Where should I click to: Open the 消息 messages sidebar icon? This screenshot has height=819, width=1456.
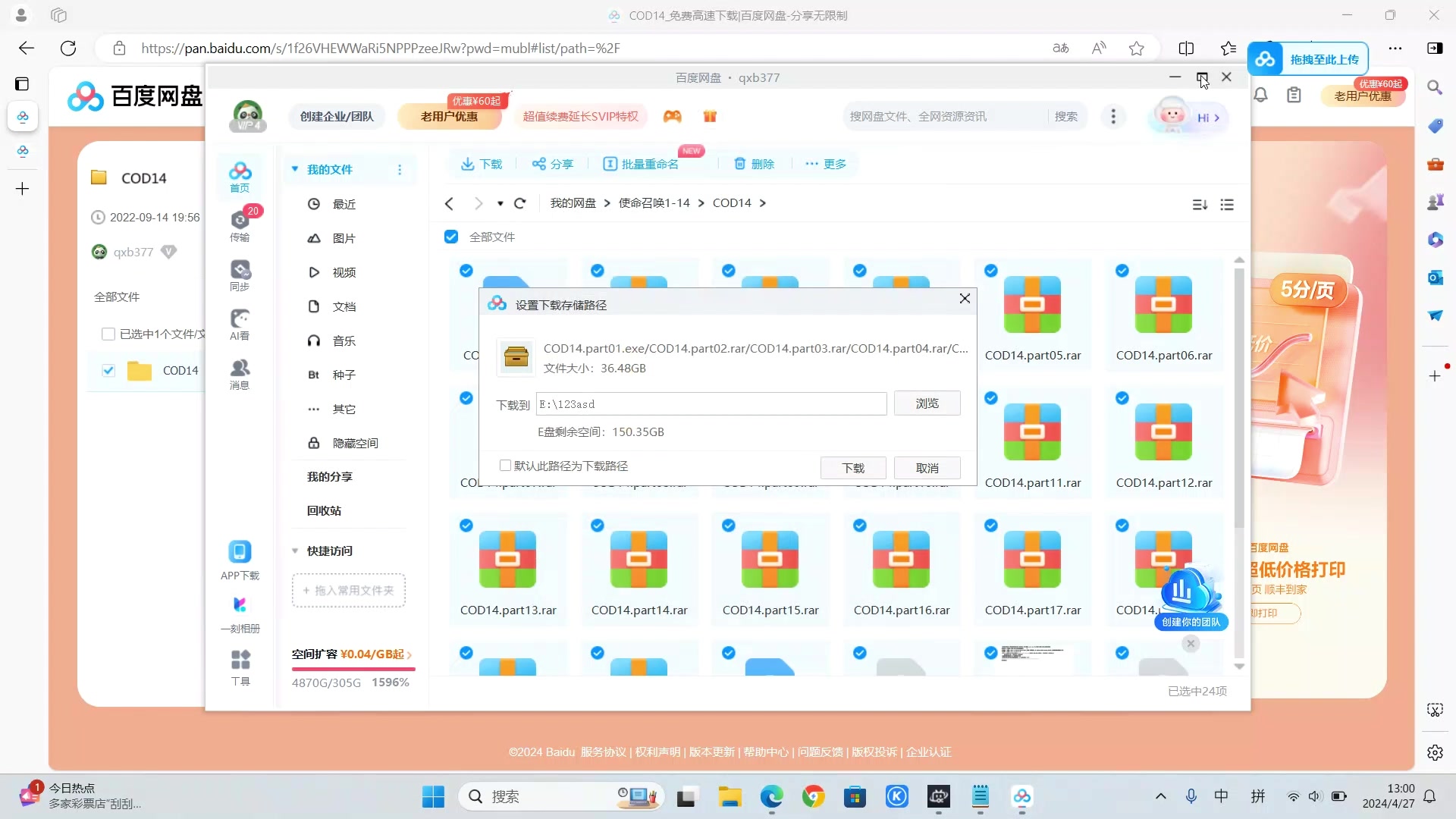click(240, 374)
